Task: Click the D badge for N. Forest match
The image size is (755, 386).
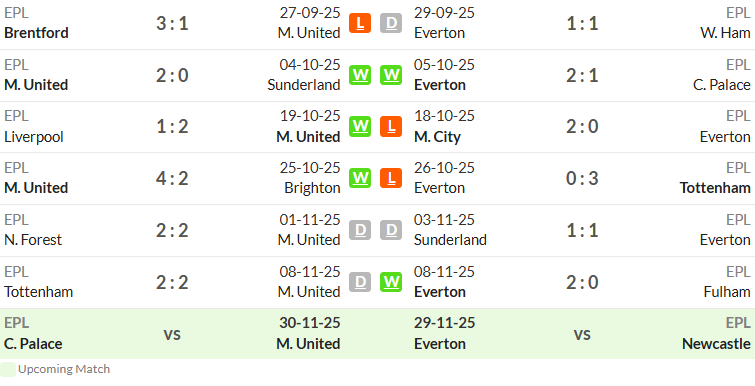Action: click(x=360, y=230)
